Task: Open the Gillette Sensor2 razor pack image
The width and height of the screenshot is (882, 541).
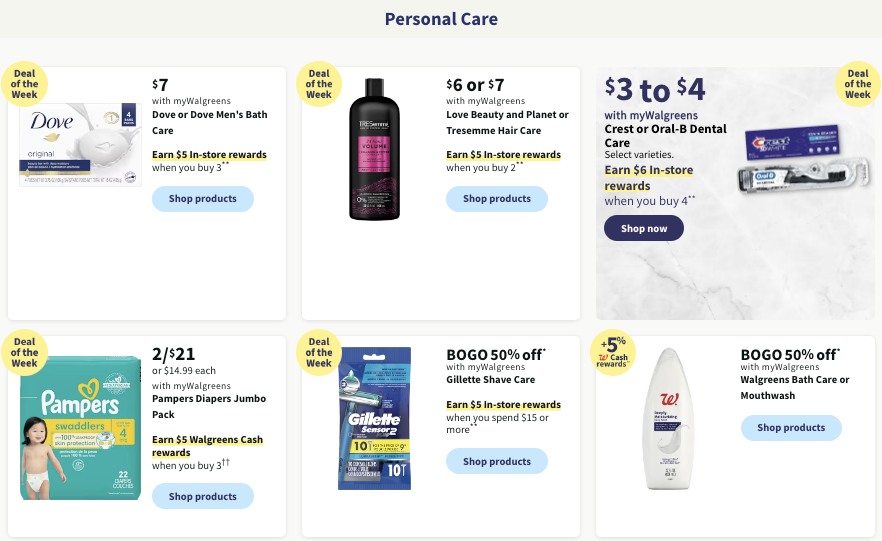Action: pos(375,418)
